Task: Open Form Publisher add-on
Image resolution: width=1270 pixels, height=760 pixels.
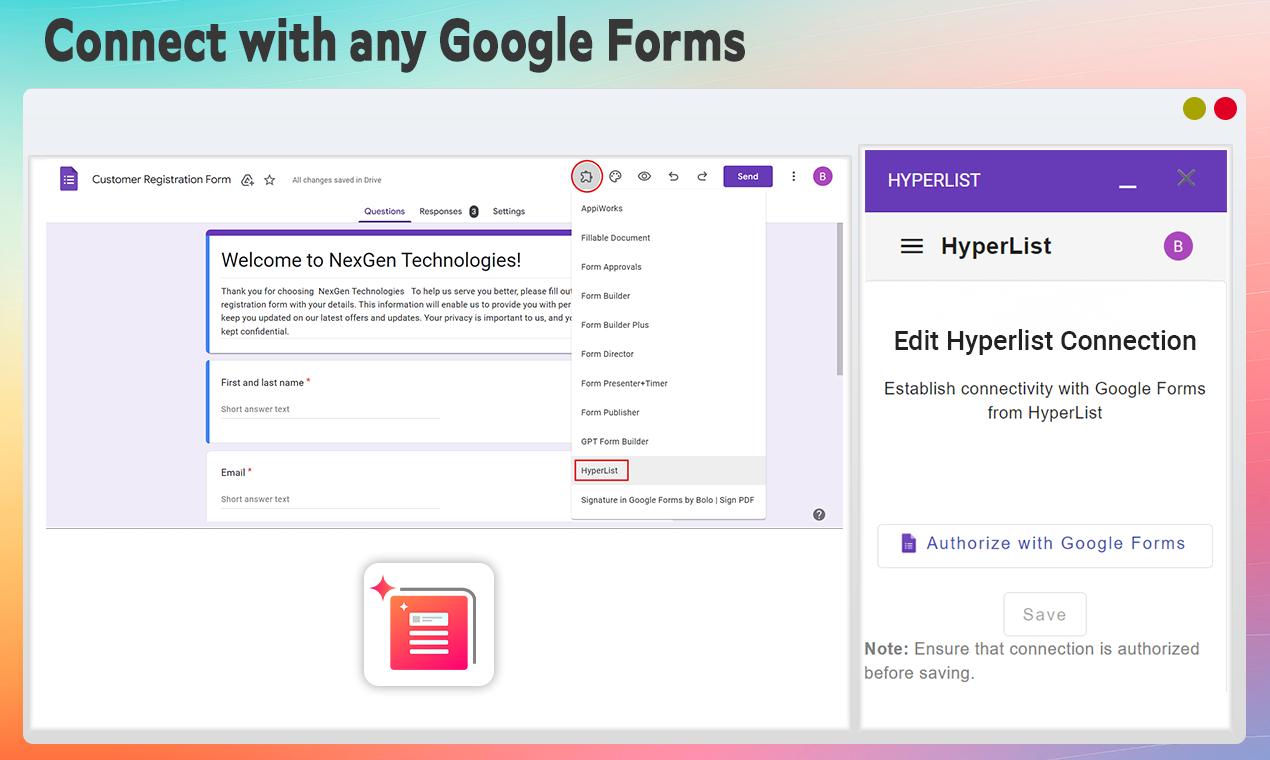Action: (668, 412)
